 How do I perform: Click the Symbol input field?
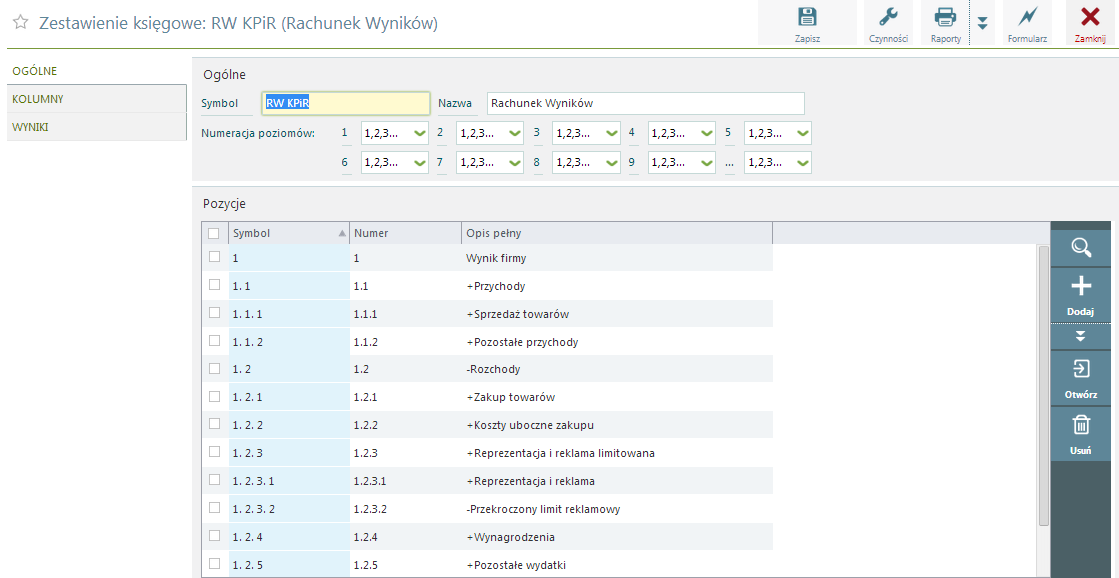[x=346, y=103]
